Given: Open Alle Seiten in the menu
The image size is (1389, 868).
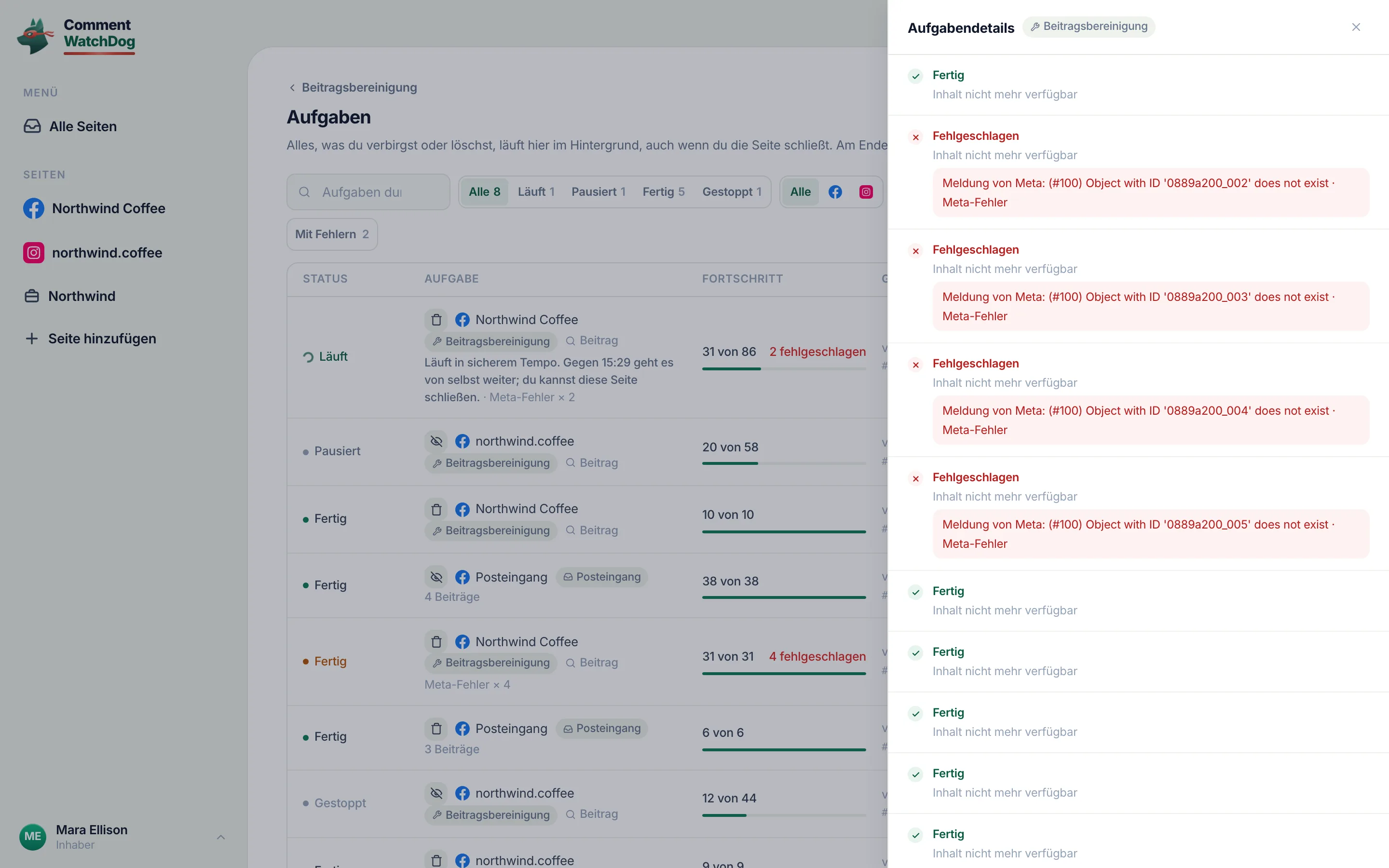Looking at the screenshot, I should click(70, 126).
